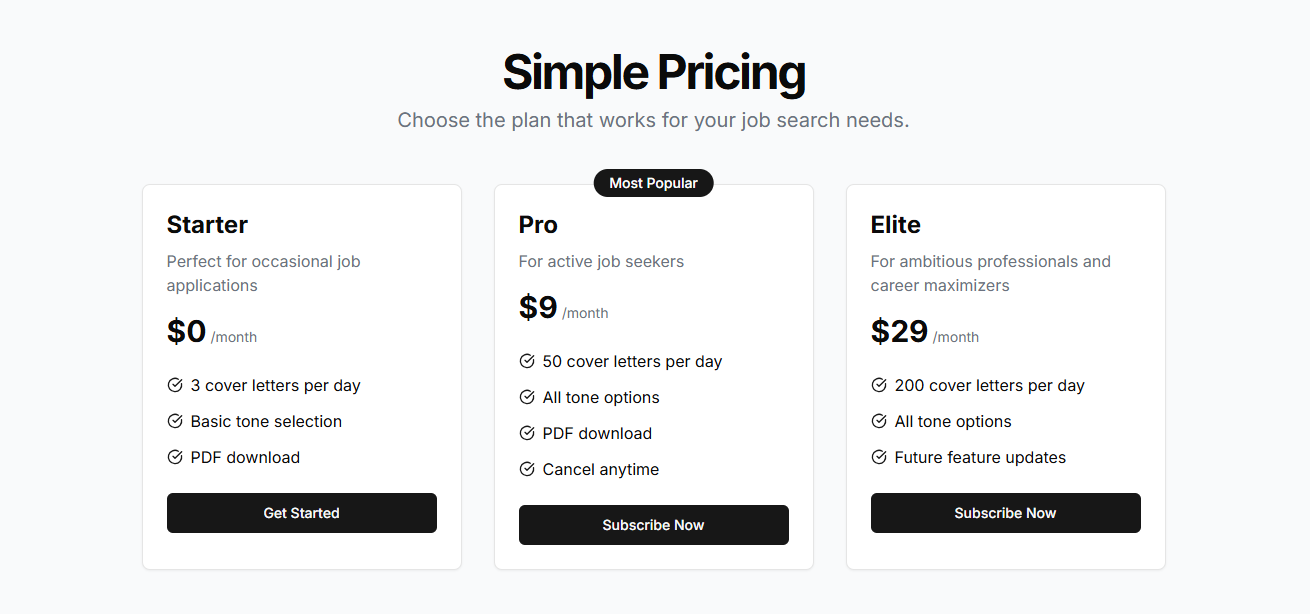Click checkmark icon beside Pro All tone options

[x=527, y=397]
